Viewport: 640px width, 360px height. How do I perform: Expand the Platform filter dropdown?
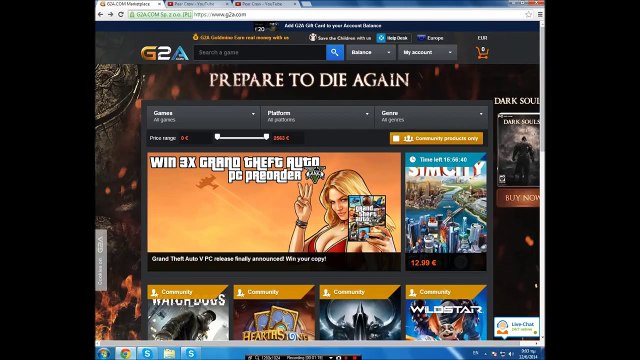[x=318, y=116]
